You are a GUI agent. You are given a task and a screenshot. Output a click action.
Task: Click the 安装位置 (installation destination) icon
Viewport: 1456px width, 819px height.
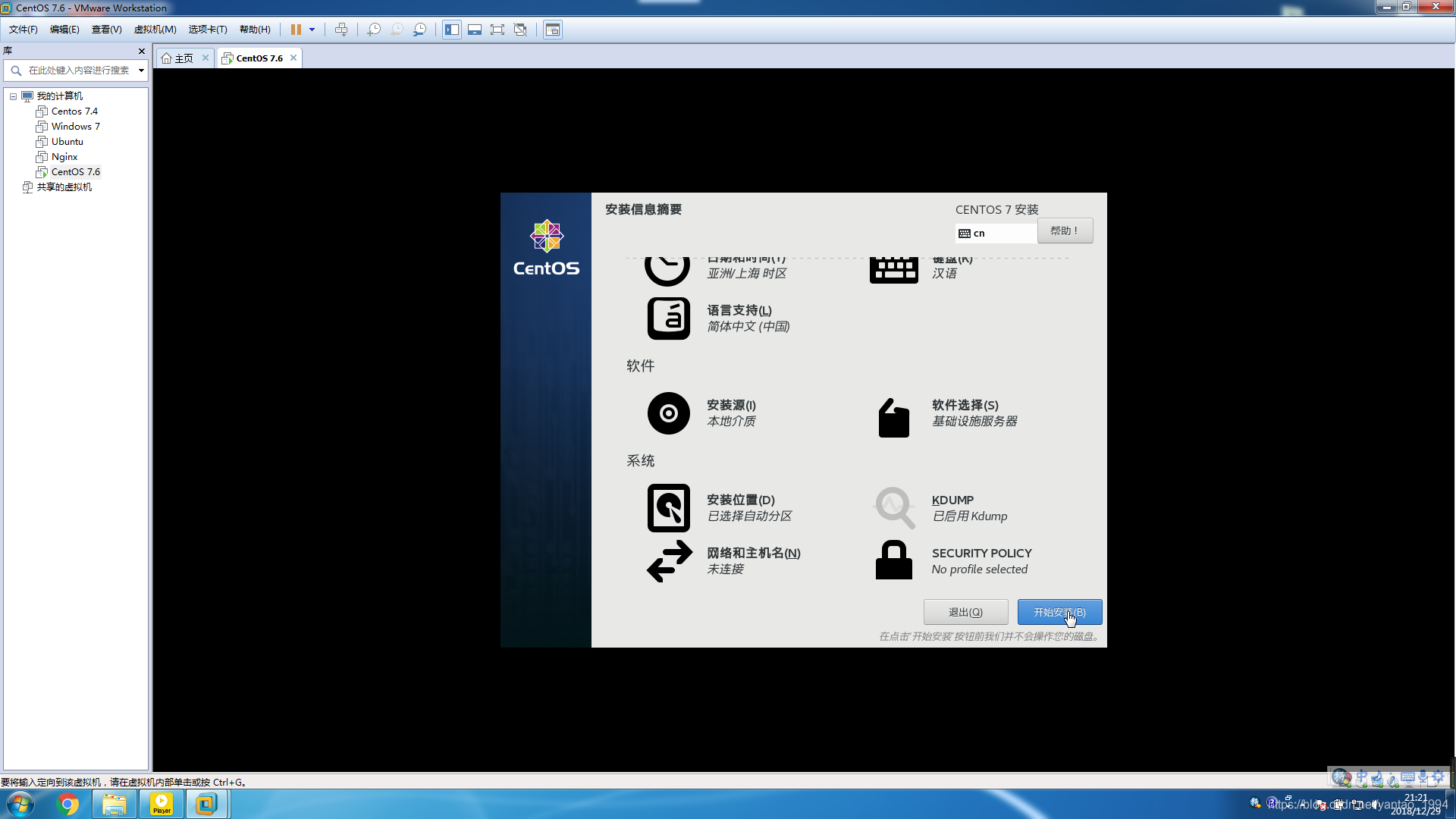click(669, 508)
